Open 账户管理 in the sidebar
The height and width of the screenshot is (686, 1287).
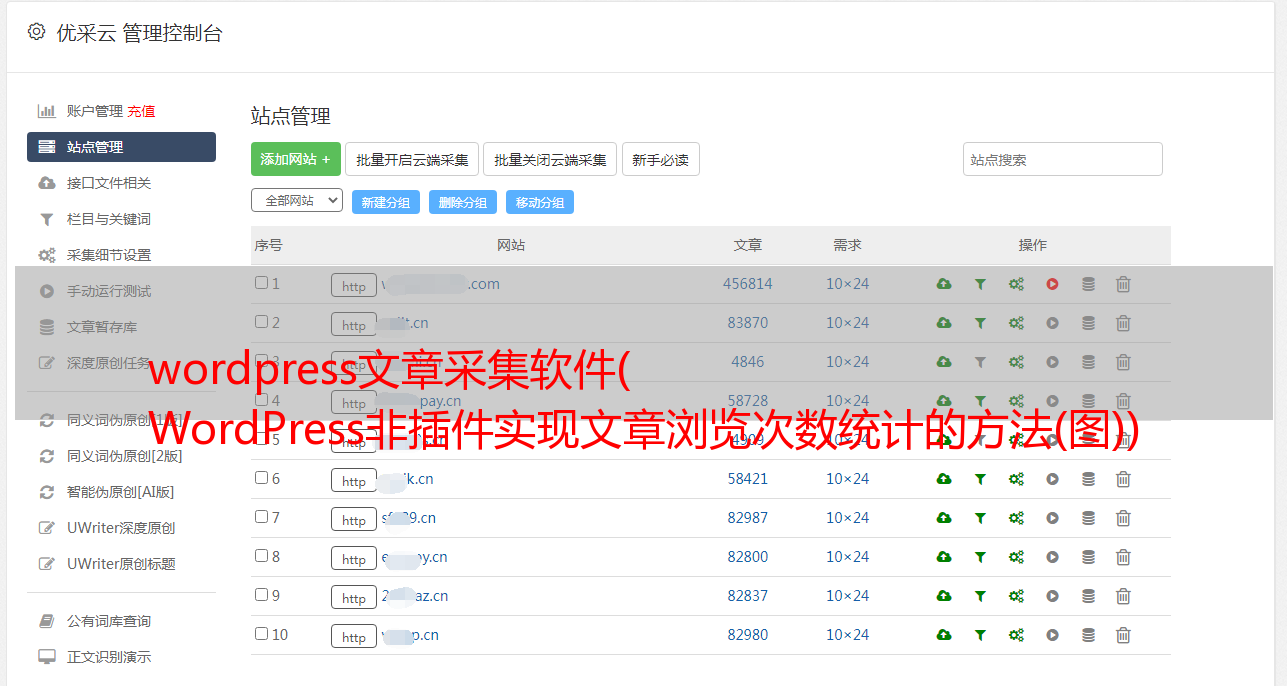(x=95, y=111)
